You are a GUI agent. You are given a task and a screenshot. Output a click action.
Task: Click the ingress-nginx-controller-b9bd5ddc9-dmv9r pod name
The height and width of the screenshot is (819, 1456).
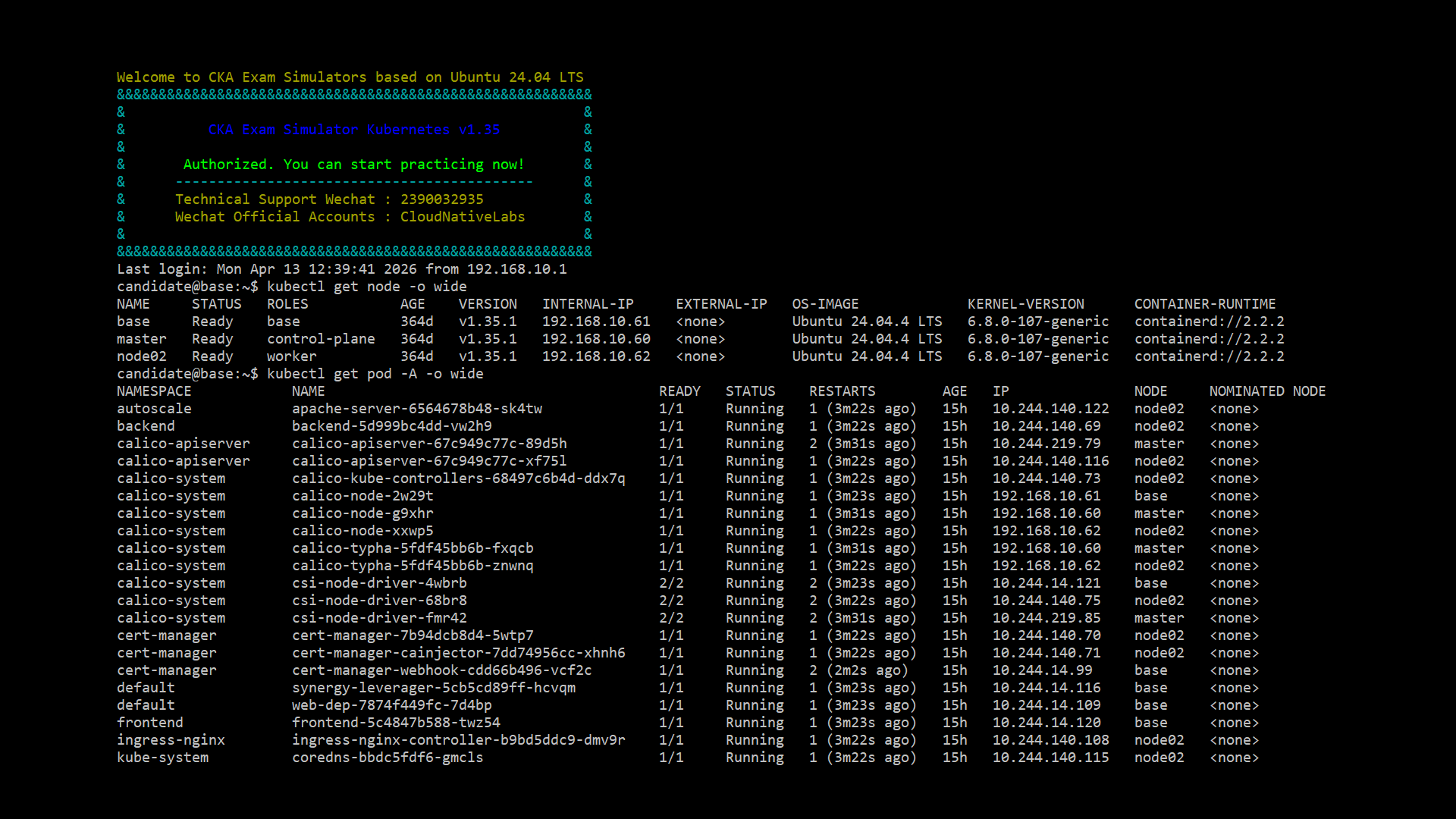(x=458, y=740)
